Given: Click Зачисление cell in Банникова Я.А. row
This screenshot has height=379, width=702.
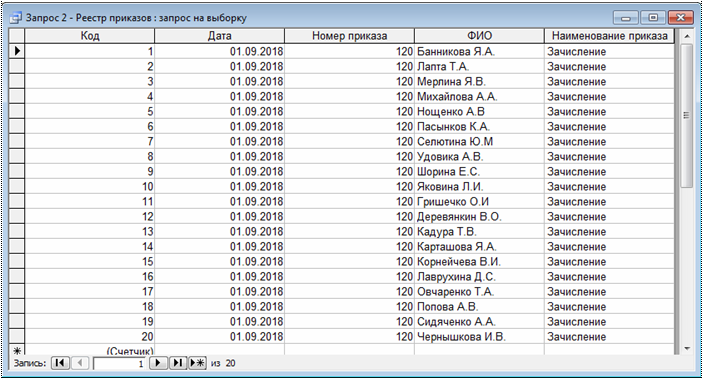Looking at the screenshot, I should 609,51.
